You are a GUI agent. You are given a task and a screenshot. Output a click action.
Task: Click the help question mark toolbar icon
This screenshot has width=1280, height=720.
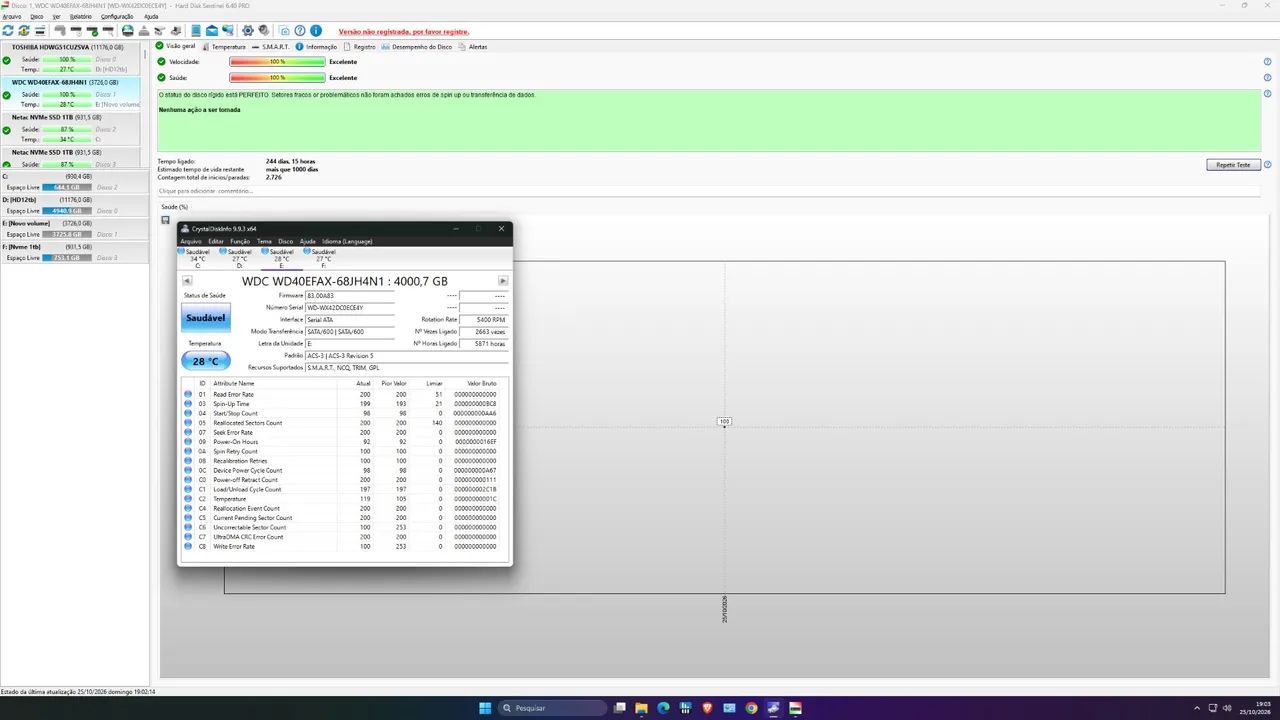click(299, 31)
